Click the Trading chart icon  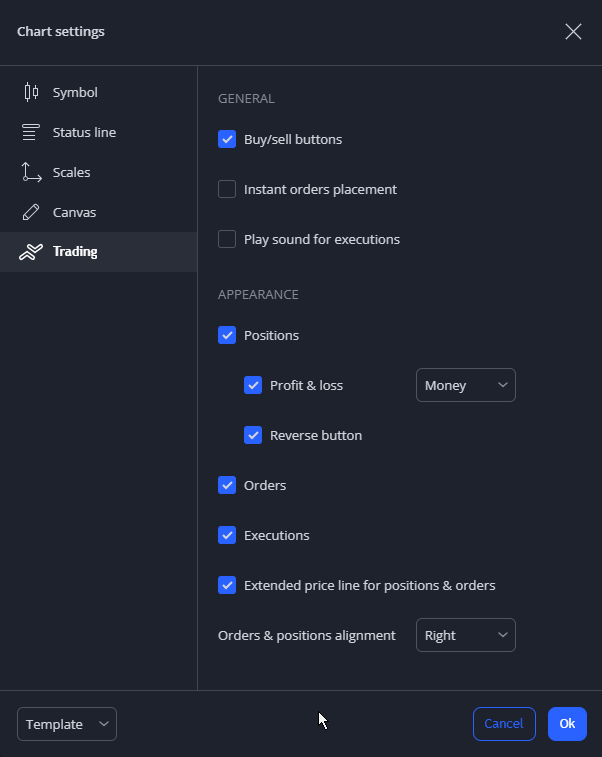(31, 252)
